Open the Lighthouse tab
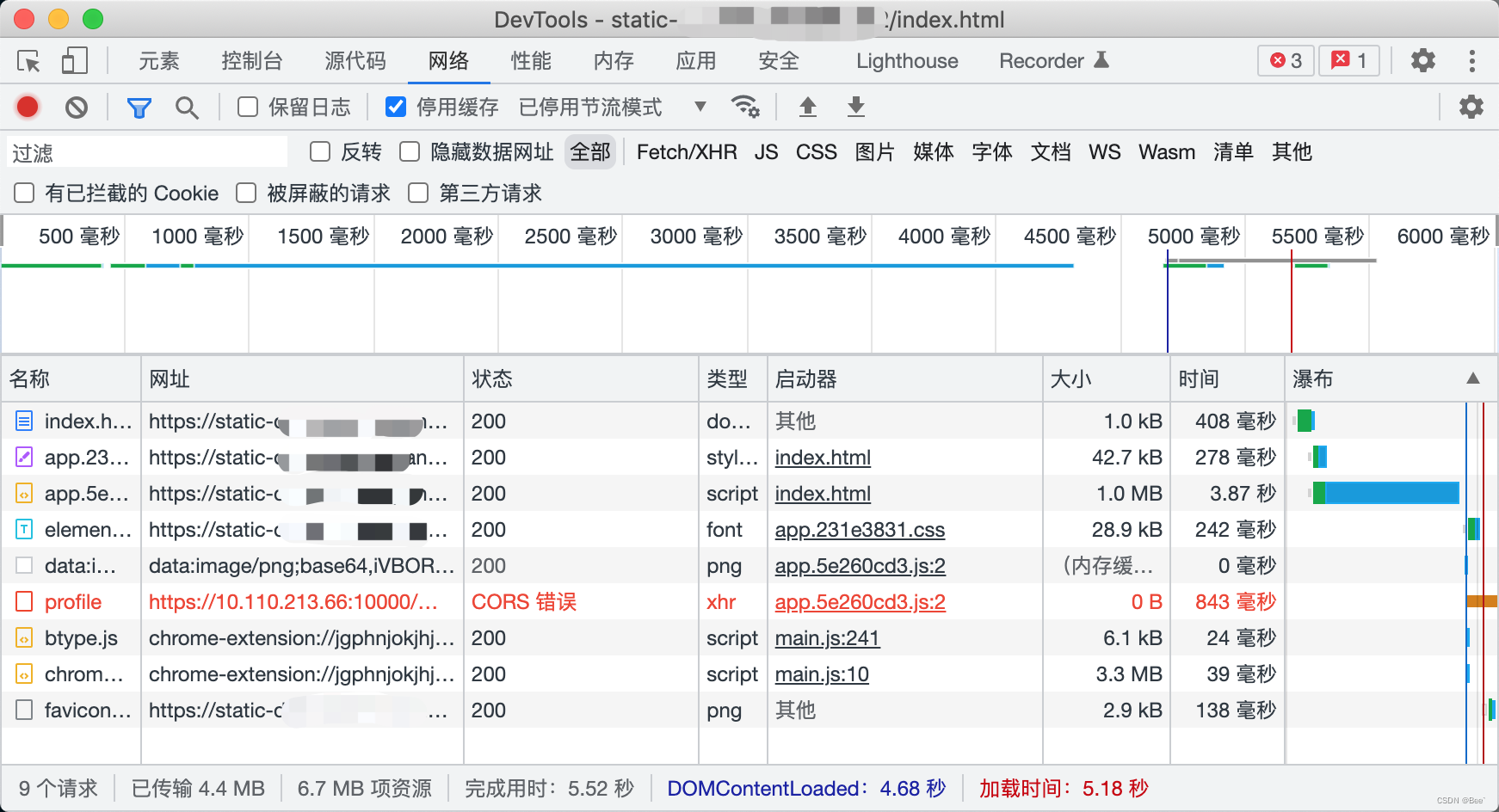 tap(907, 61)
